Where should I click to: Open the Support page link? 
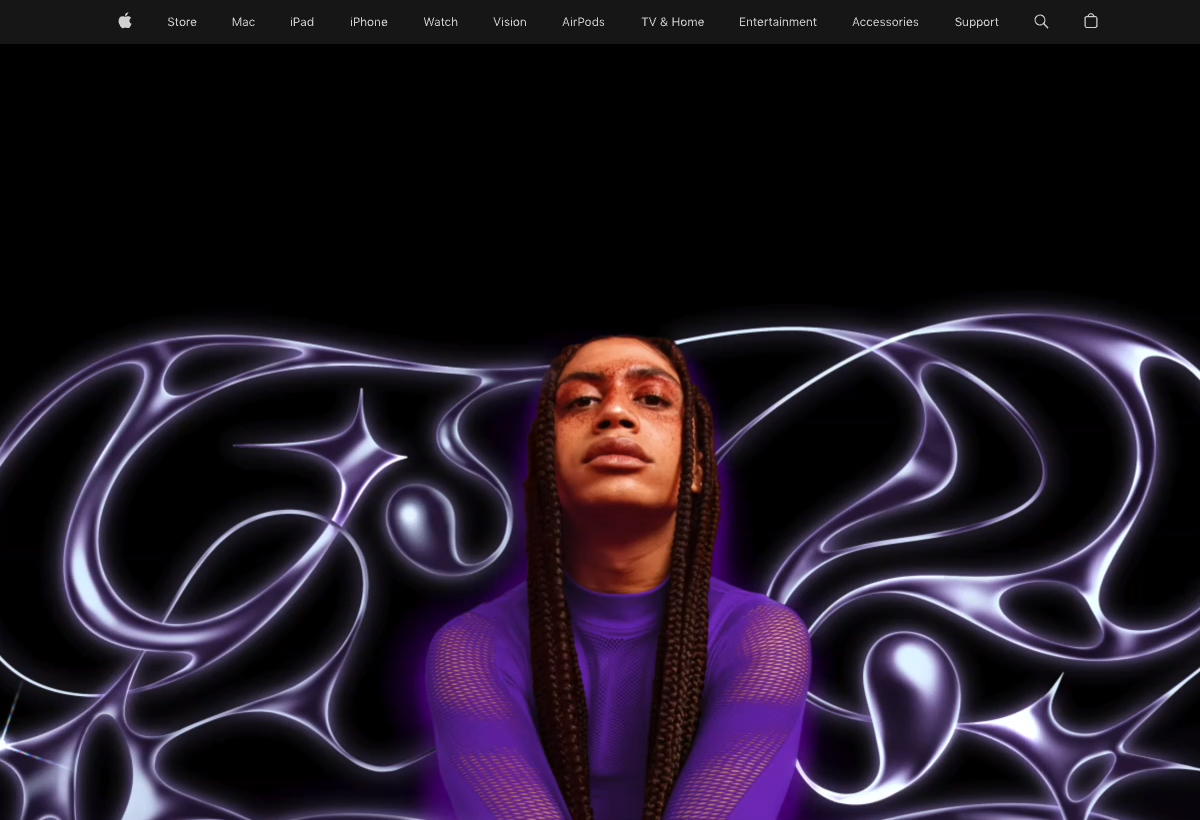[x=976, y=22]
